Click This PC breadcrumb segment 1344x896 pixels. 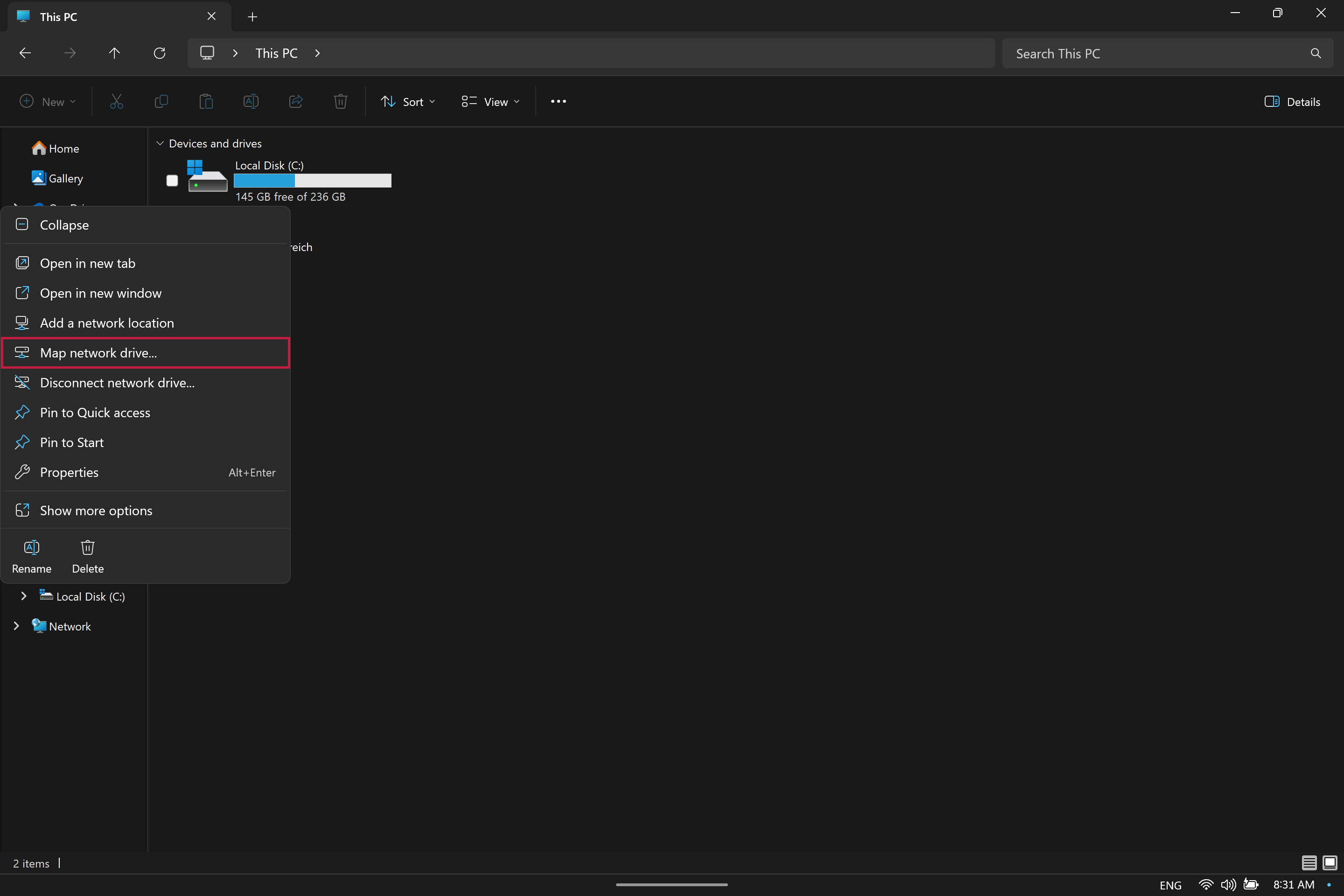(x=277, y=53)
